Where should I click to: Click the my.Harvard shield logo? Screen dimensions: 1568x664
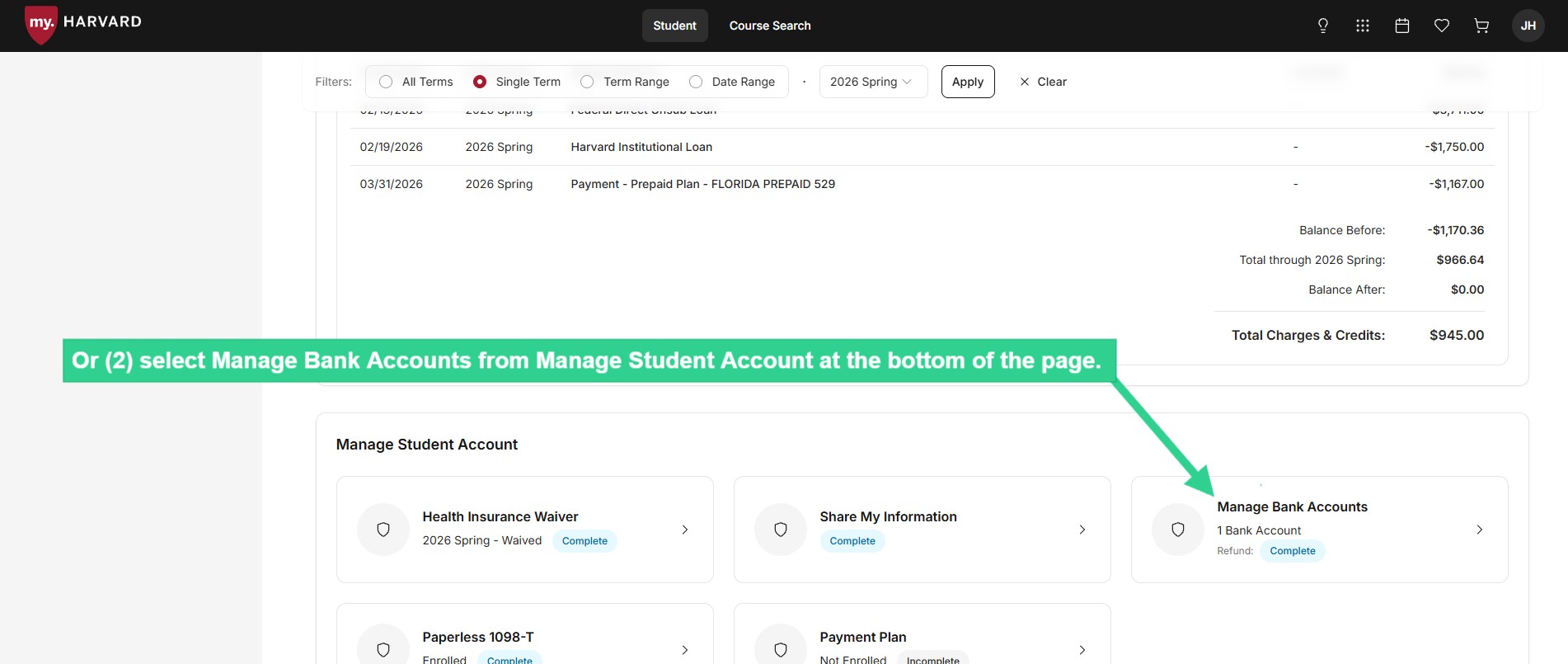pyautogui.click(x=40, y=25)
